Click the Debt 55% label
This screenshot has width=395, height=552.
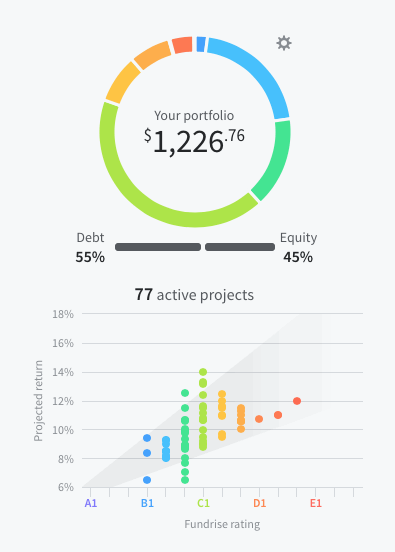(x=90, y=247)
